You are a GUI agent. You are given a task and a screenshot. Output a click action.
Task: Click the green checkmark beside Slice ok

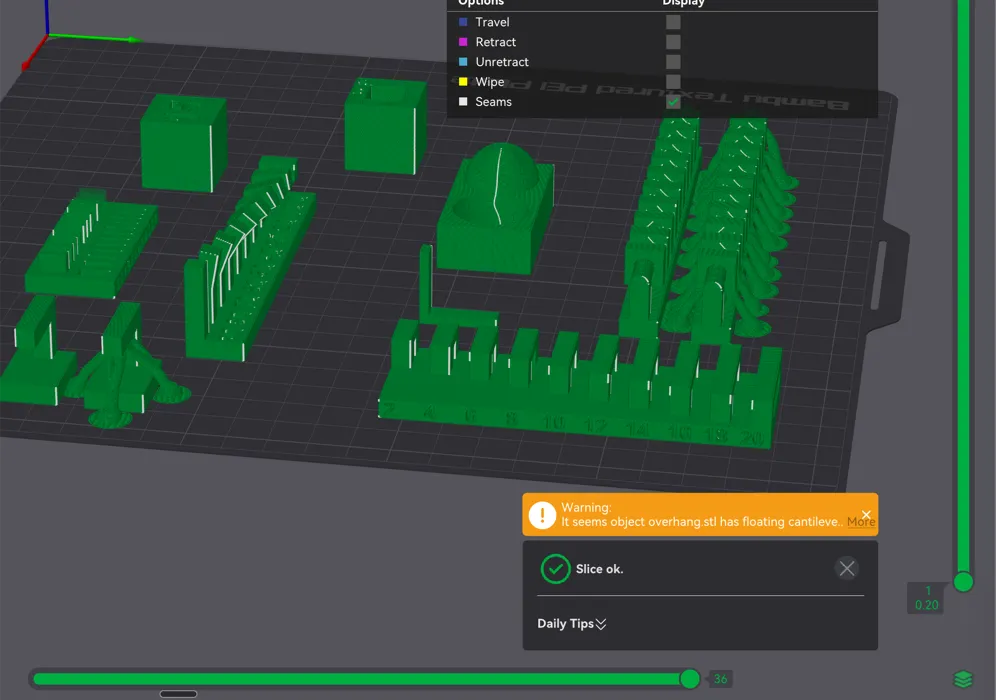pos(555,568)
